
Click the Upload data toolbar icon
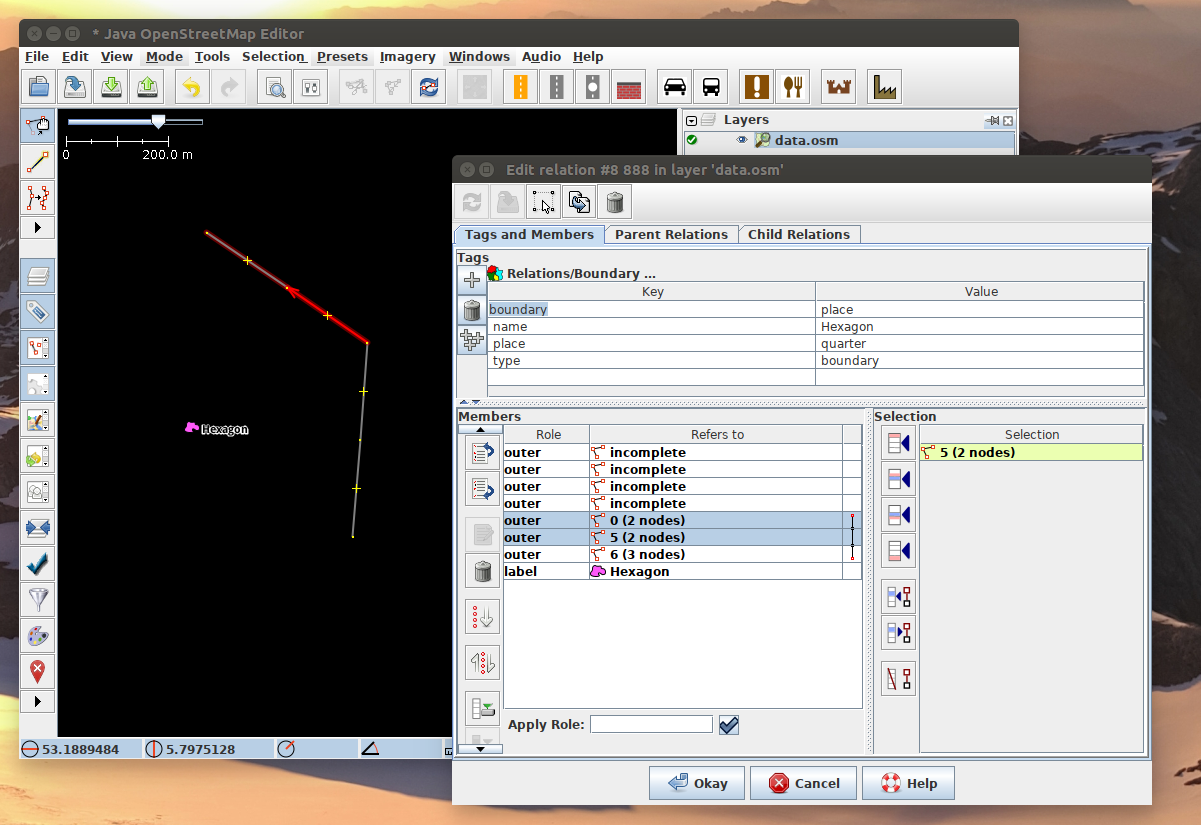[x=148, y=88]
